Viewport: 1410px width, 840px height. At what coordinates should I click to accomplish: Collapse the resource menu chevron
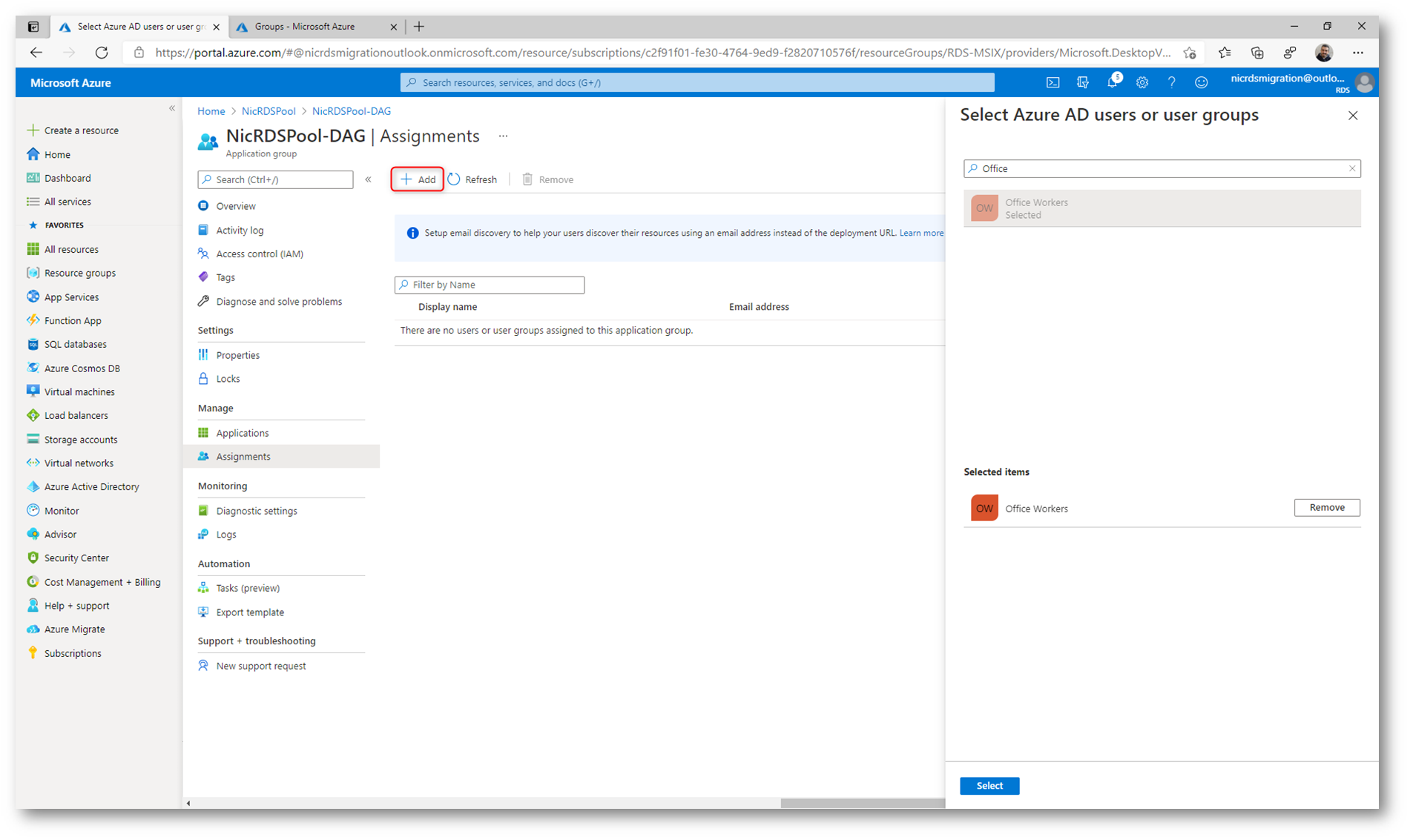coord(368,179)
